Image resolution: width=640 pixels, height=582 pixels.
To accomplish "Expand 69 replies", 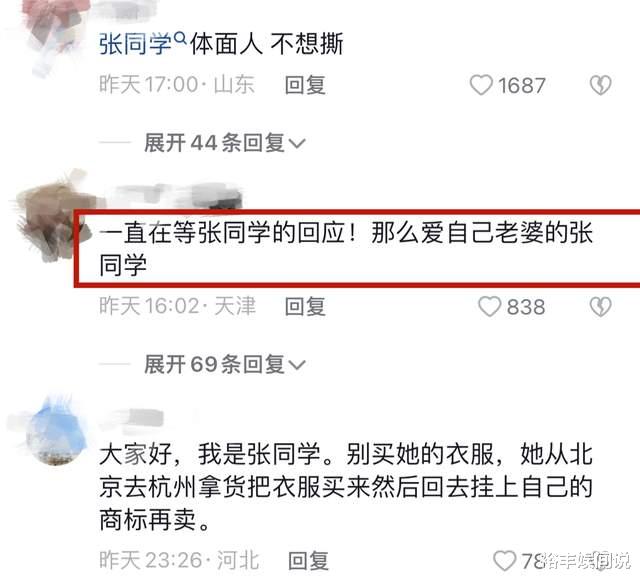I will click(x=224, y=364).
